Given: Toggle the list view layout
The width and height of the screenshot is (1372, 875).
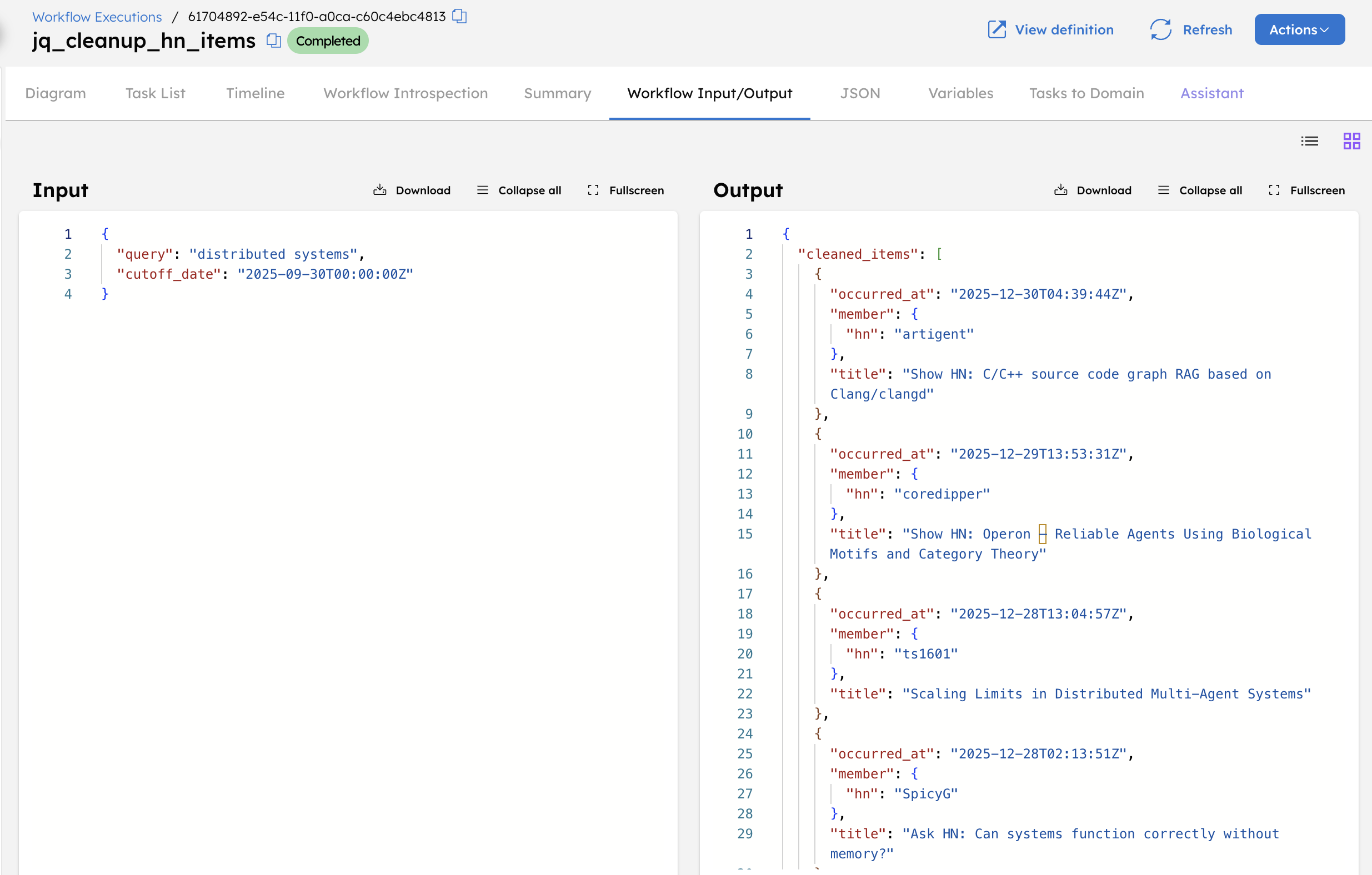Looking at the screenshot, I should tap(1310, 140).
